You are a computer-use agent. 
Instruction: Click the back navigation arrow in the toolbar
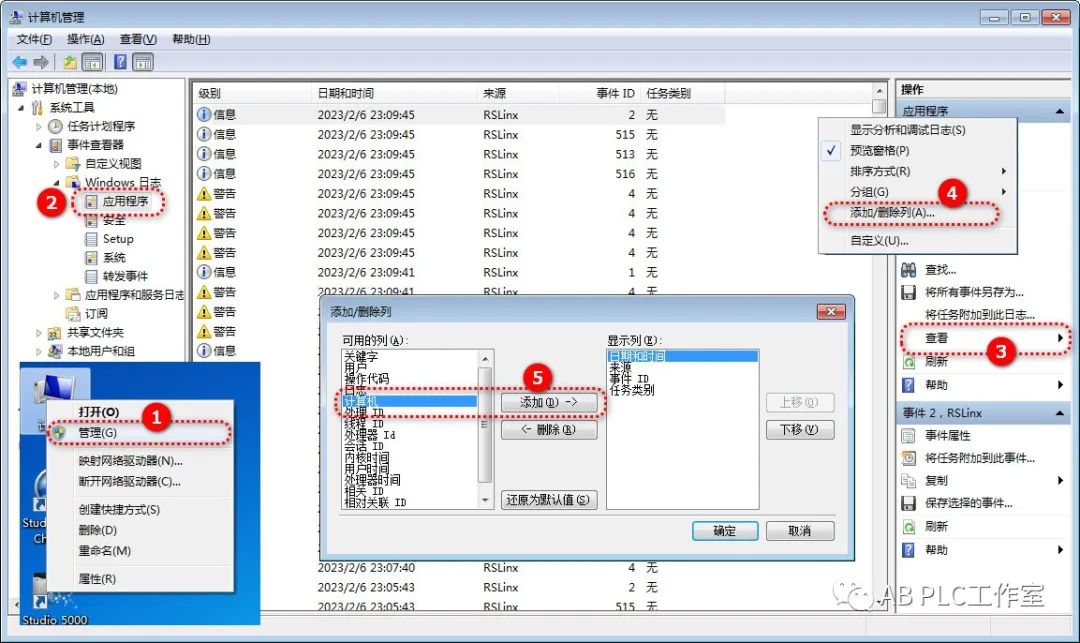pos(20,62)
